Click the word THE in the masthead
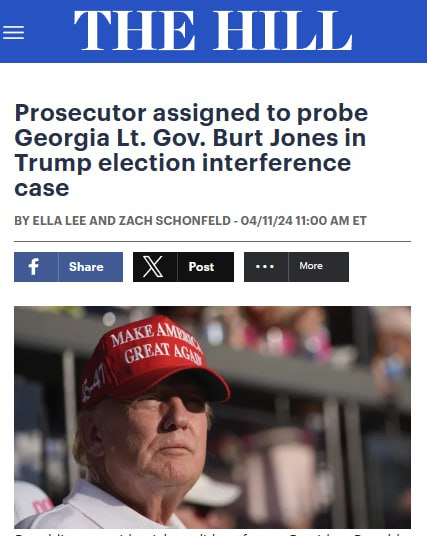This screenshot has height=536, width=427. [x=134, y=31]
